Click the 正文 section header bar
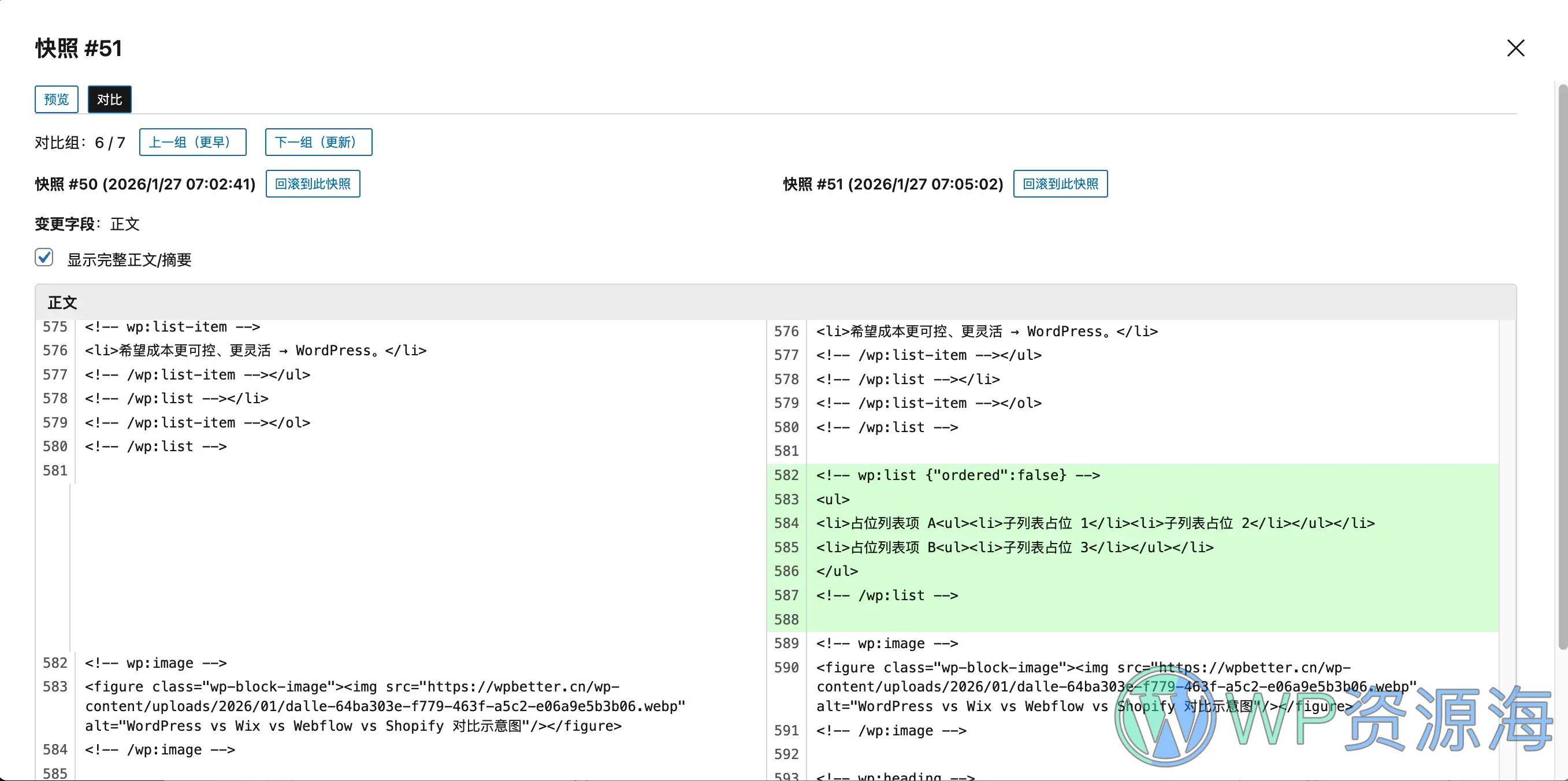 click(x=63, y=302)
